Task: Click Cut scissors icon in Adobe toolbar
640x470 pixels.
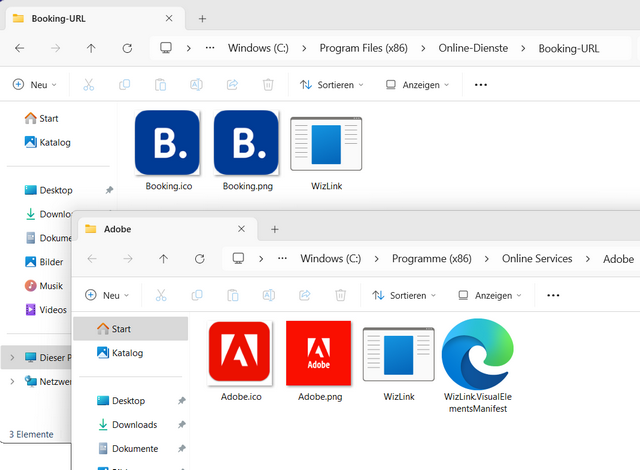Action: 161,295
